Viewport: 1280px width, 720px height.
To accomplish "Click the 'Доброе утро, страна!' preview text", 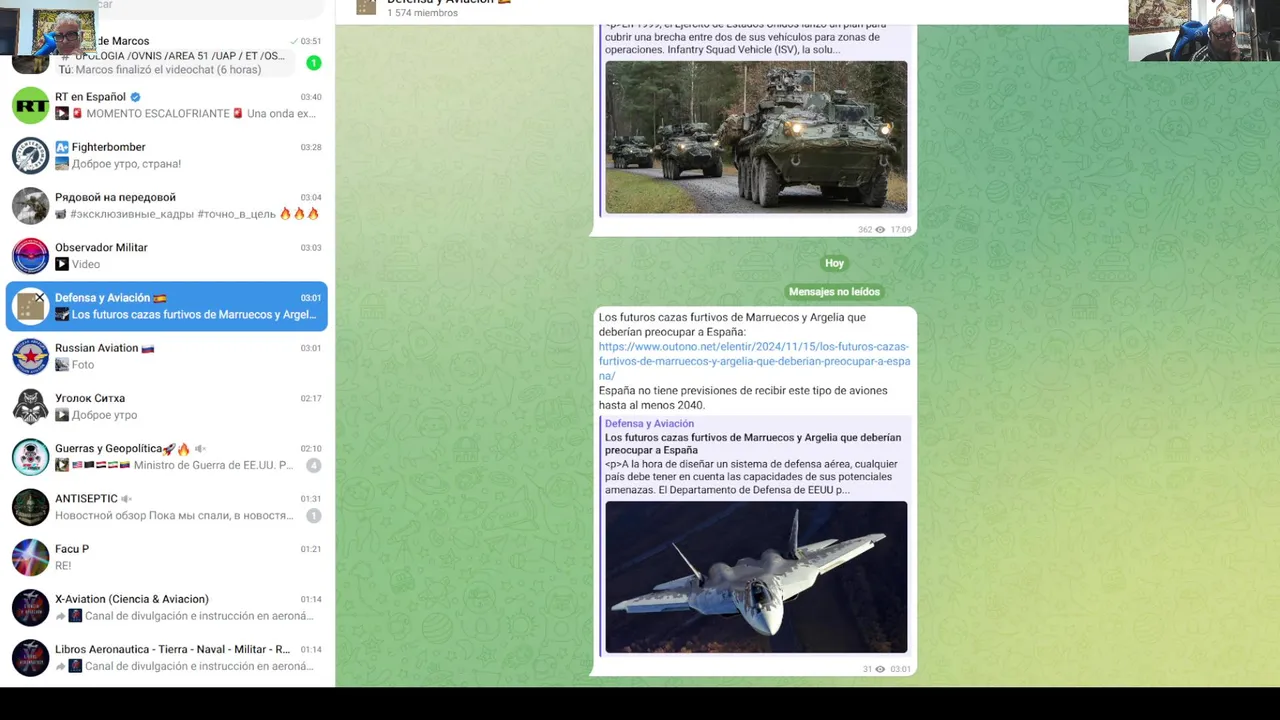I will click(126, 164).
